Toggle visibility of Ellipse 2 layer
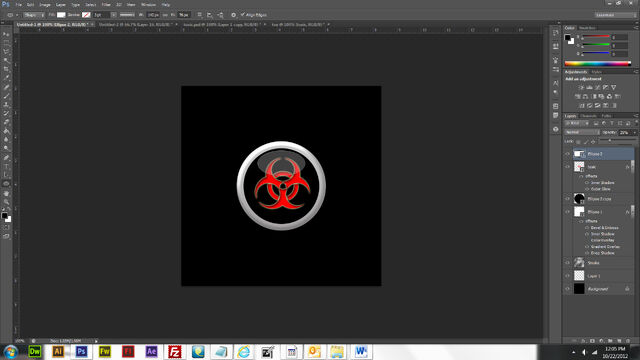 coord(567,154)
